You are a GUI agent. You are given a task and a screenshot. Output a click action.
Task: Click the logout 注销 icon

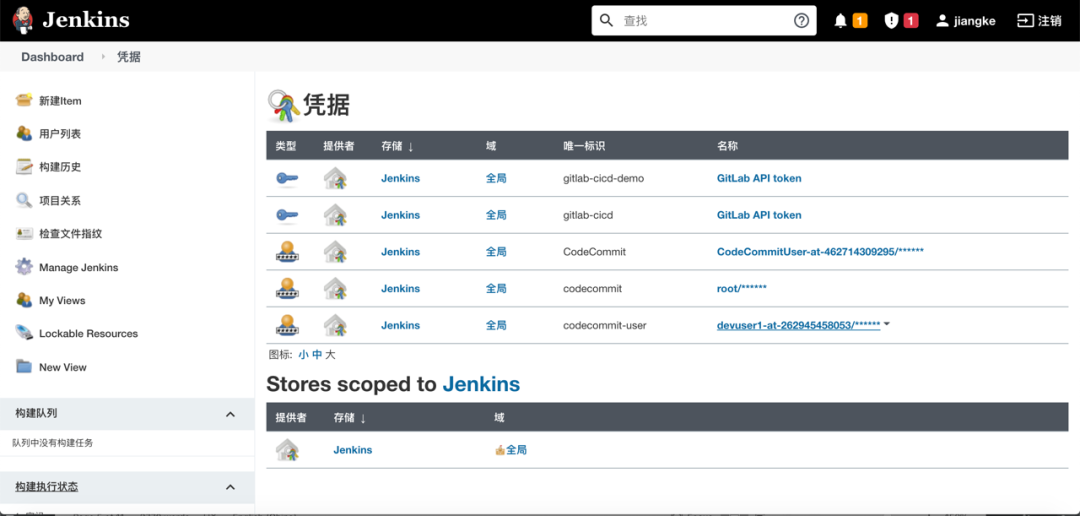pyautogui.click(x=1026, y=21)
